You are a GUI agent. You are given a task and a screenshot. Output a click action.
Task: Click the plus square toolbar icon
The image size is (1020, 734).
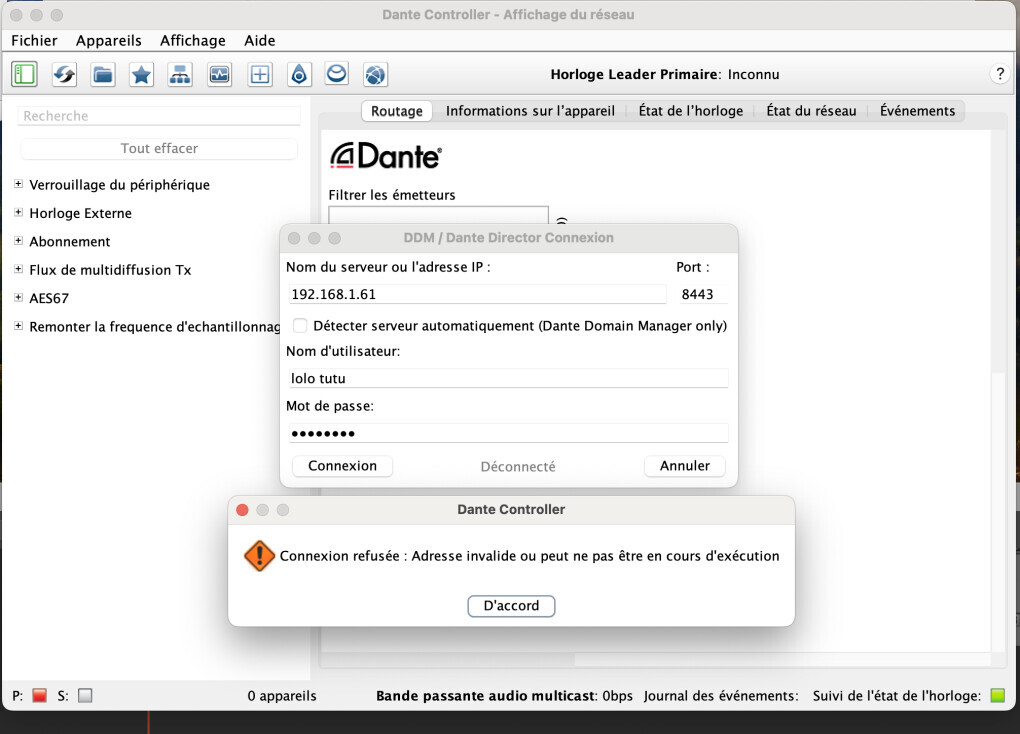click(x=260, y=74)
